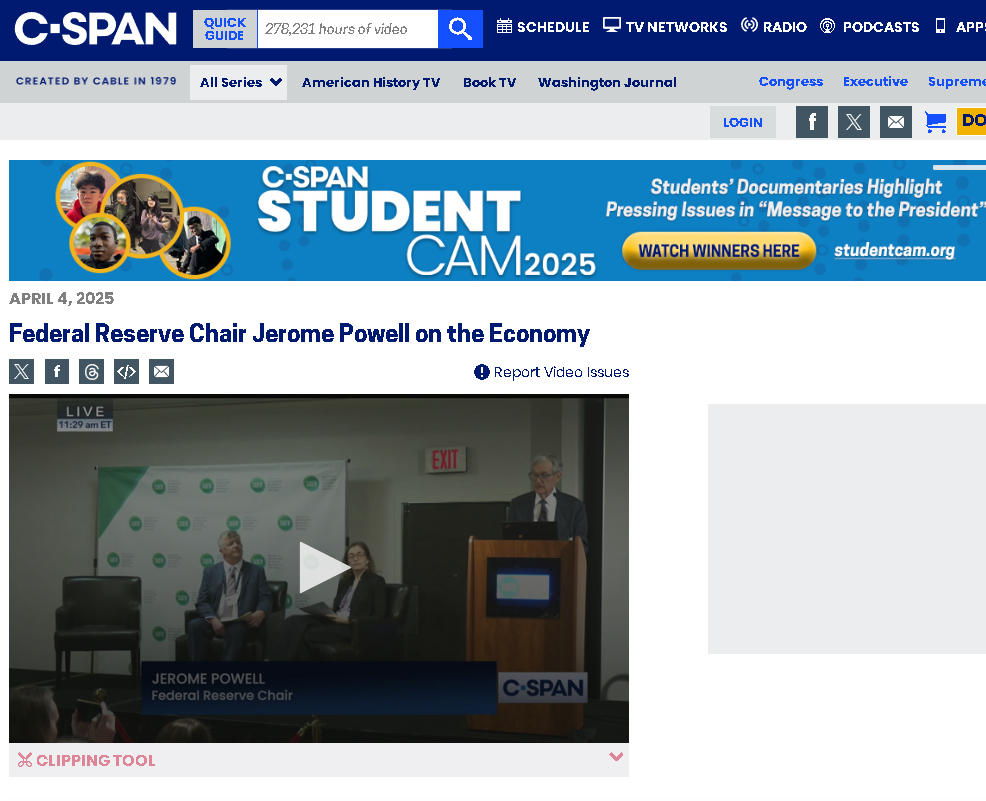Image resolution: width=986 pixels, height=801 pixels.
Task: Click the broadcast icon beside Radio
Action: [749, 25]
